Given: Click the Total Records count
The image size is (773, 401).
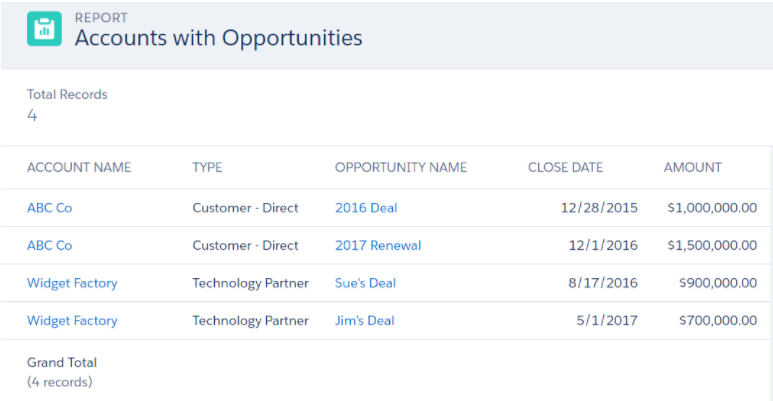Looking at the screenshot, I should click(32, 115).
